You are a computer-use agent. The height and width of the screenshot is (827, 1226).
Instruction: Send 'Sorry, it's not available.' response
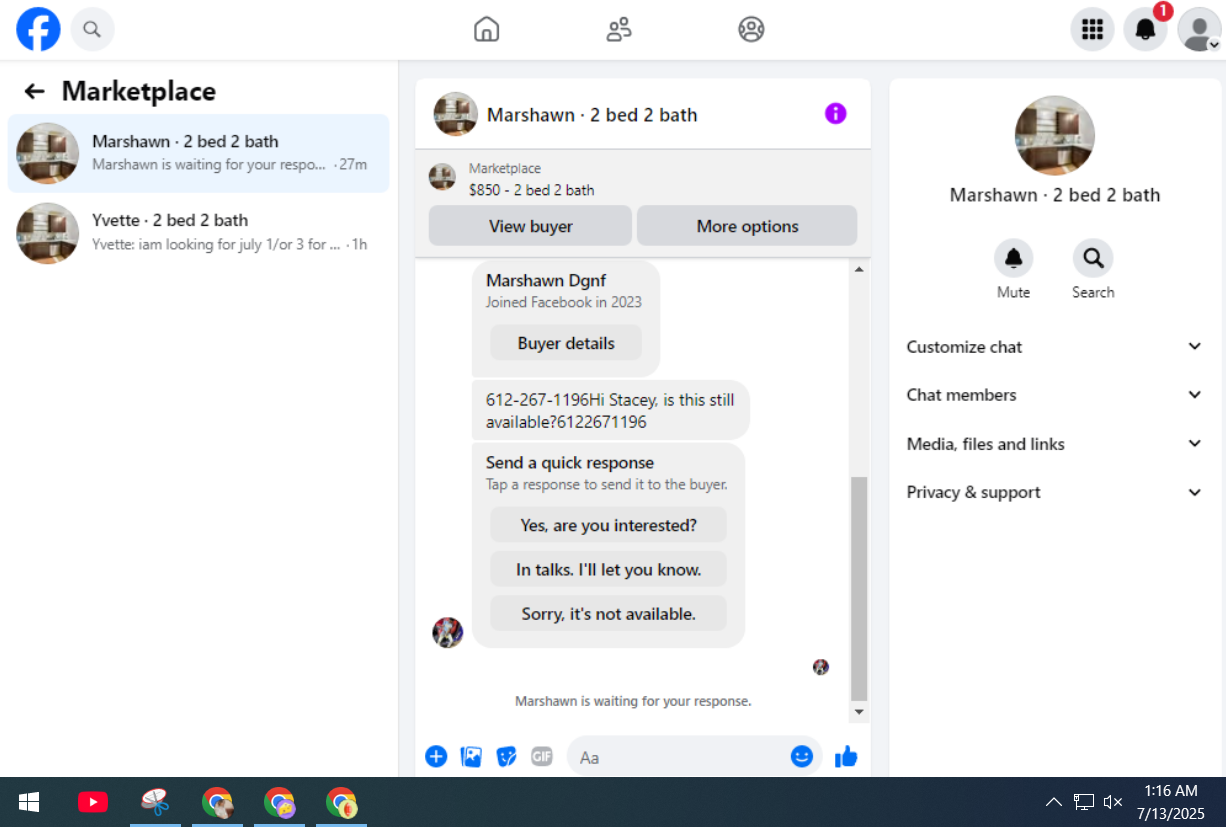coord(608,614)
